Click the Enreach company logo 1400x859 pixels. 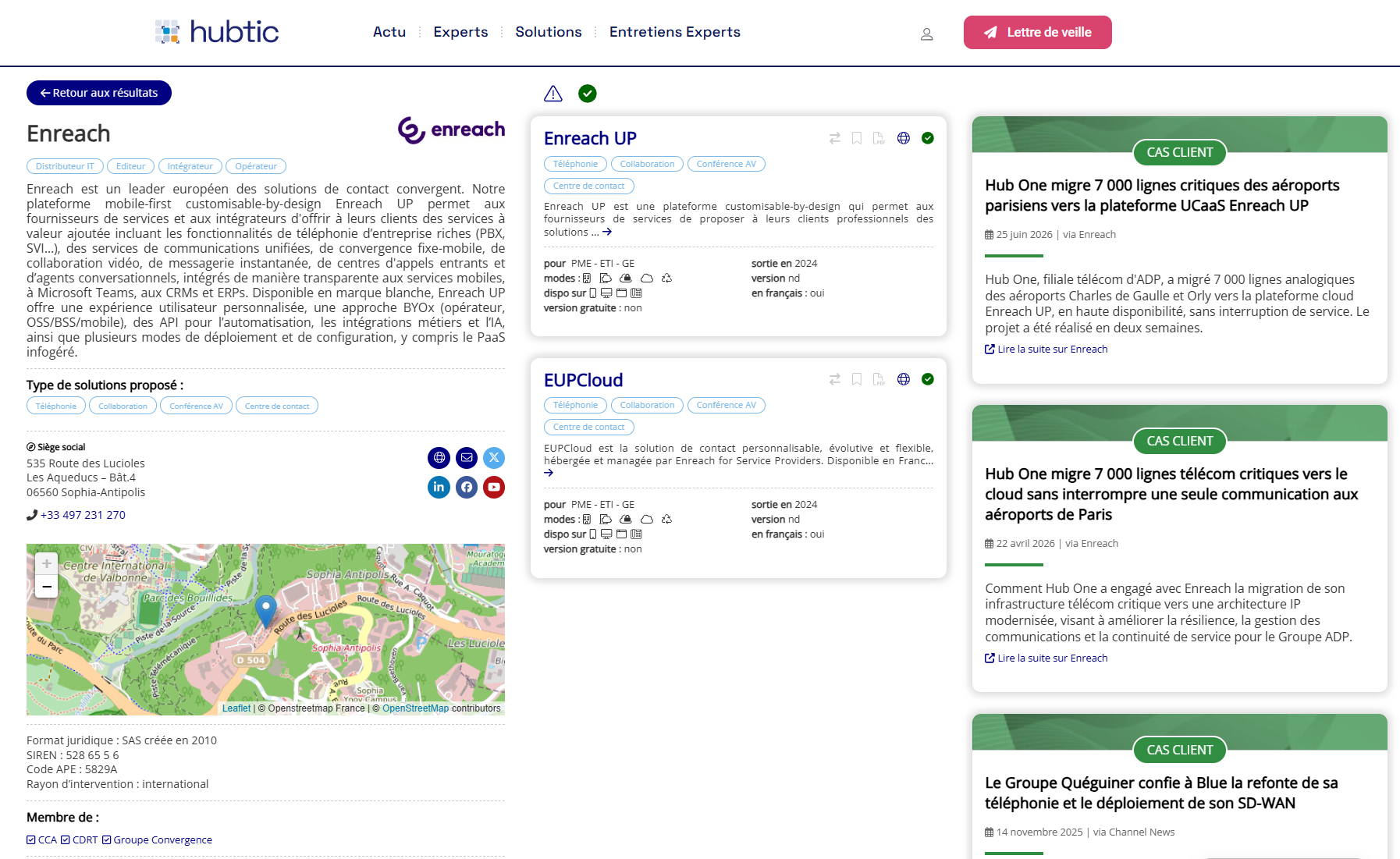pos(451,130)
